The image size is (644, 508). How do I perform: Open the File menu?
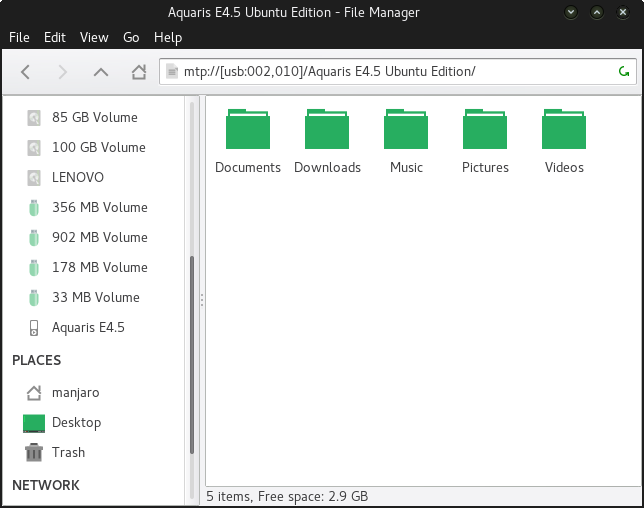click(x=19, y=37)
